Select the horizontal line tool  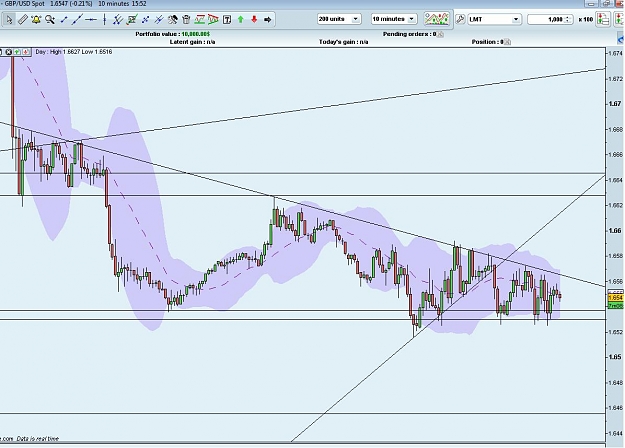coord(91,19)
